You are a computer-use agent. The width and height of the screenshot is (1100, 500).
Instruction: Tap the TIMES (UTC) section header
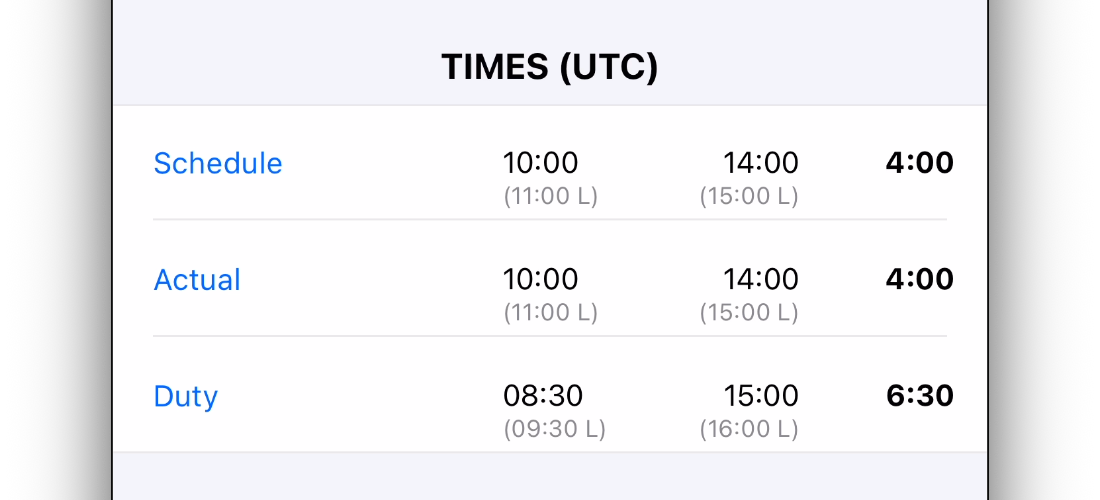click(549, 68)
